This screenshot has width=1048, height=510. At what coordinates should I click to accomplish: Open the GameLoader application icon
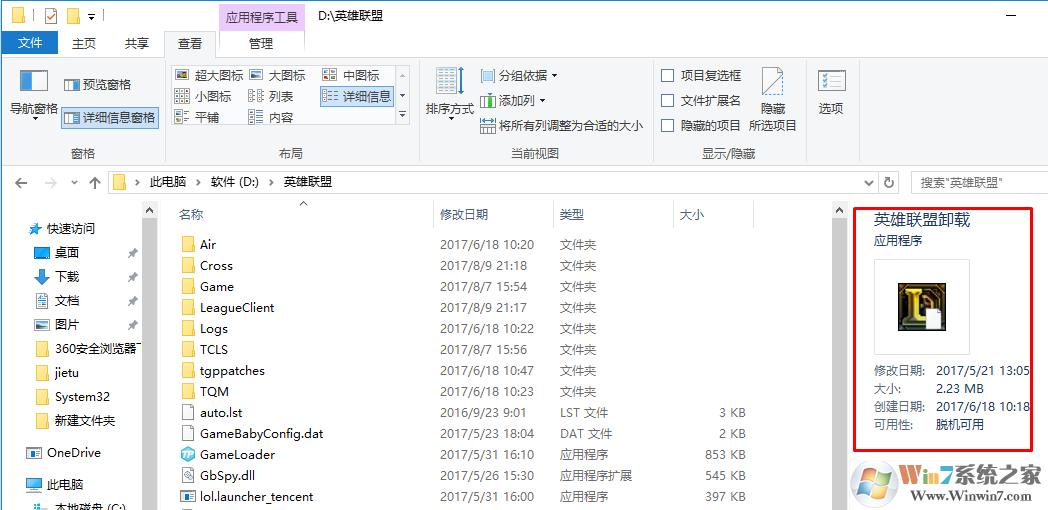point(187,454)
